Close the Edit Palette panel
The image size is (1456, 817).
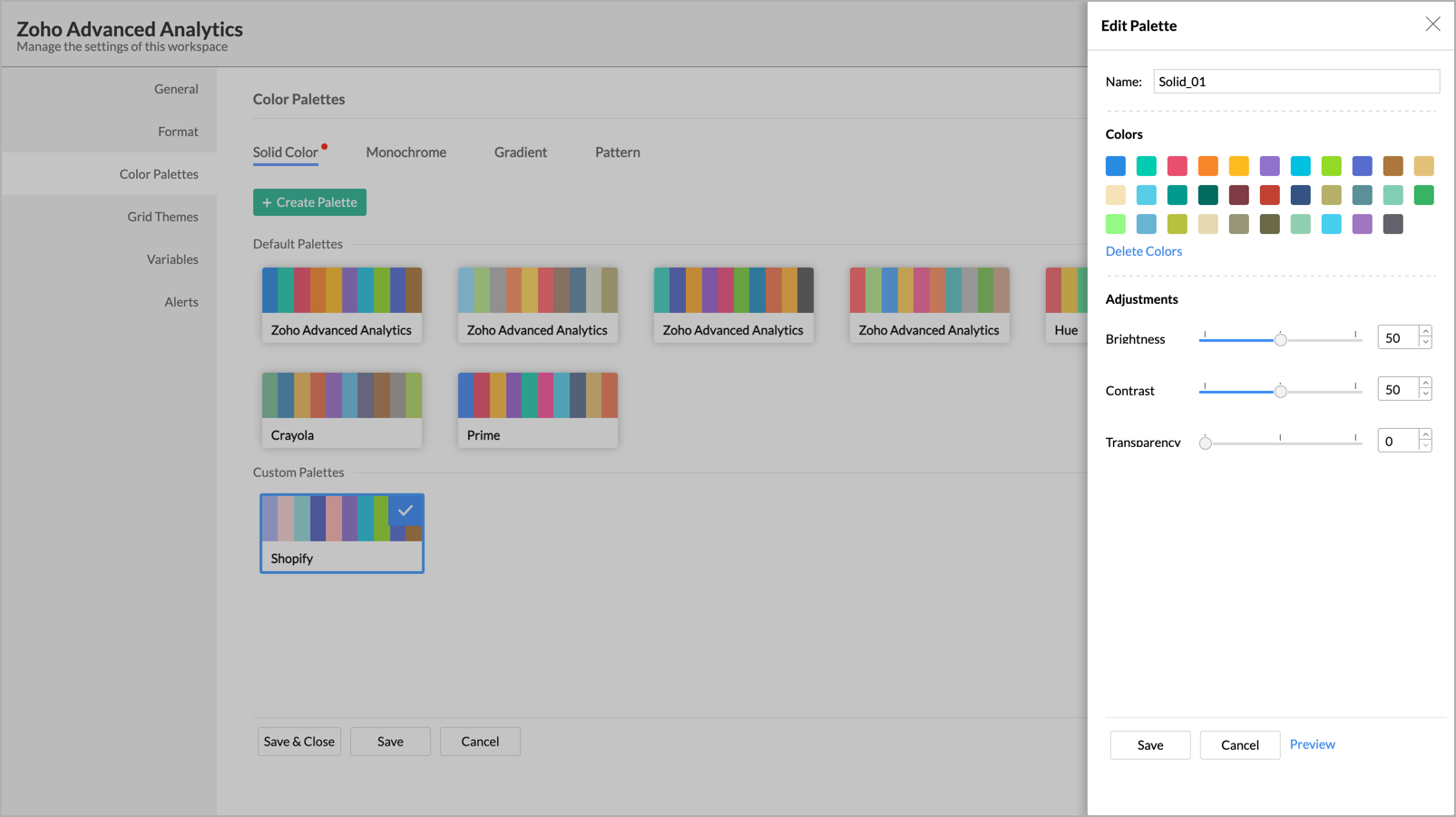(1432, 24)
